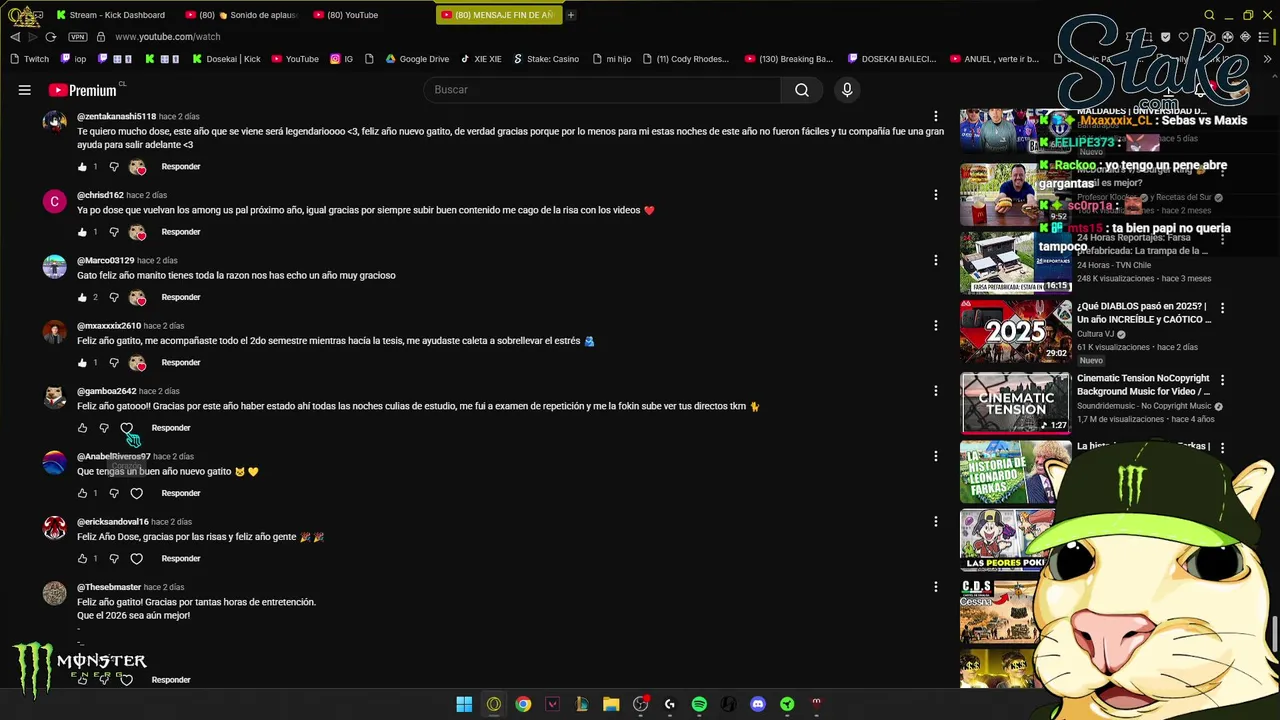Open options menu for @zentakanashi5118 comment
The image size is (1280, 720).
click(936, 117)
